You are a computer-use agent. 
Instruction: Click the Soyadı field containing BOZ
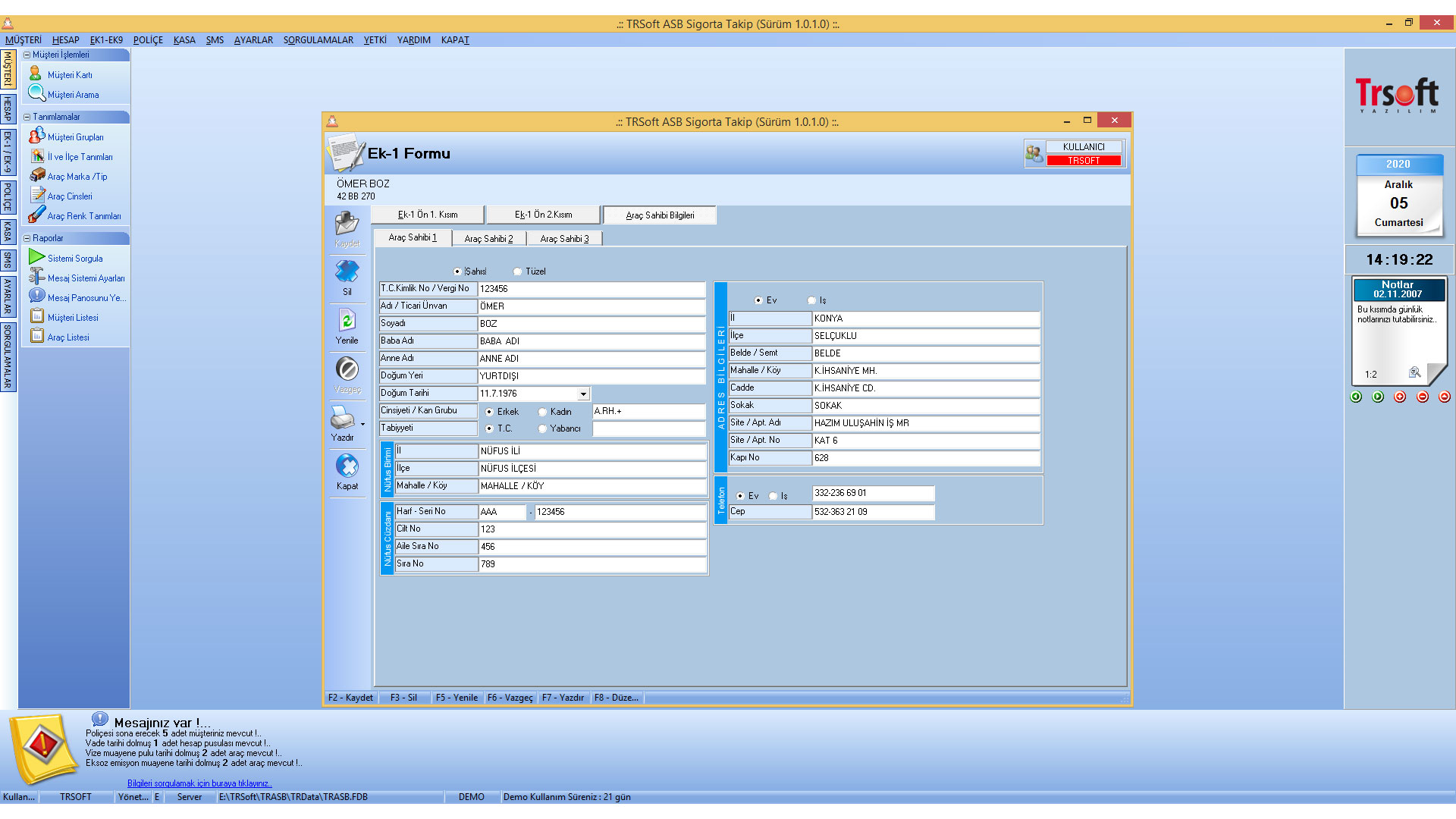coord(591,324)
